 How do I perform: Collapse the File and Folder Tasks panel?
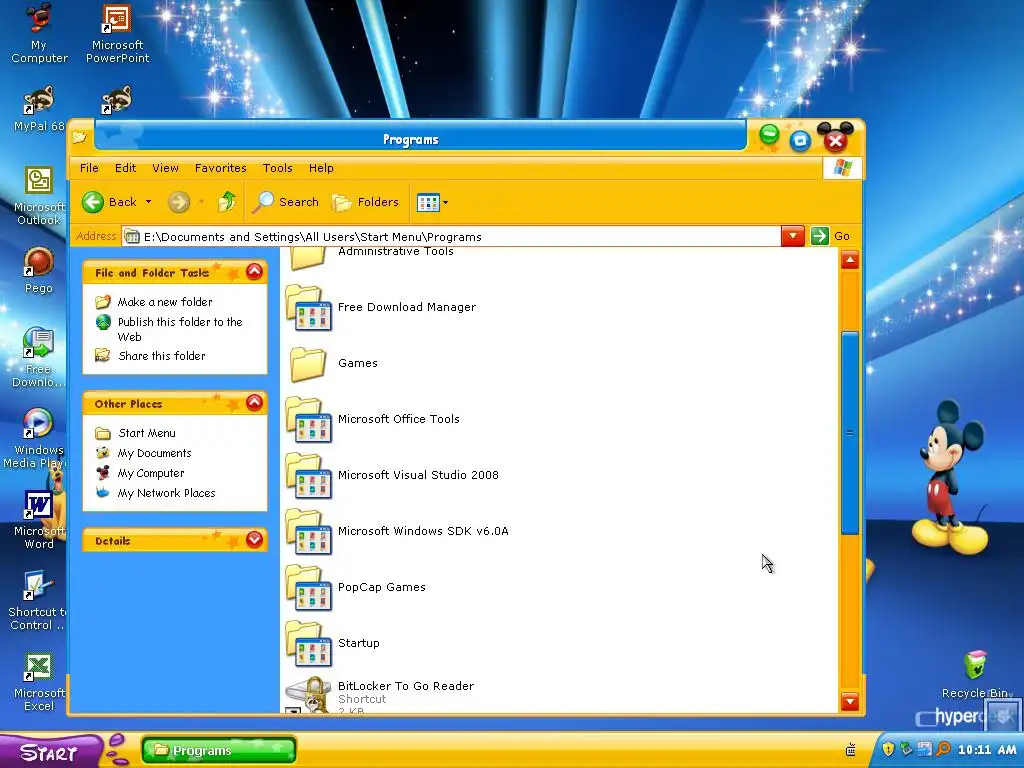pyautogui.click(x=254, y=272)
